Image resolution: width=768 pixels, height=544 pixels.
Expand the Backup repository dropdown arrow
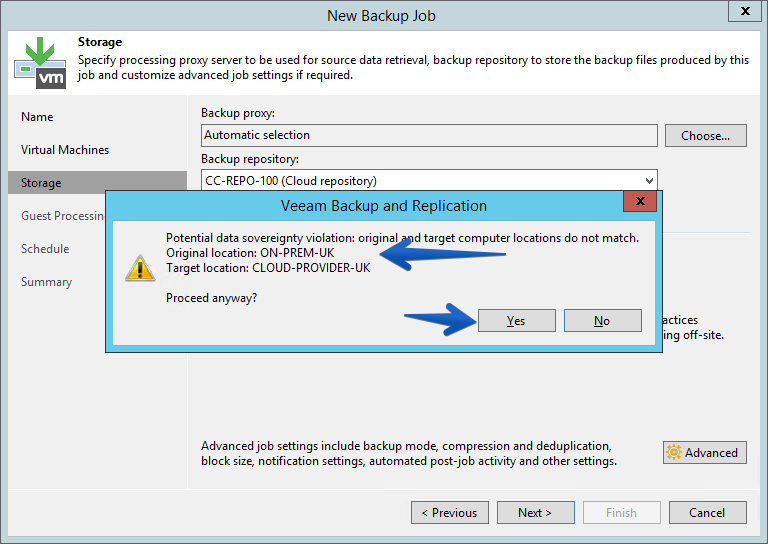point(649,181)
